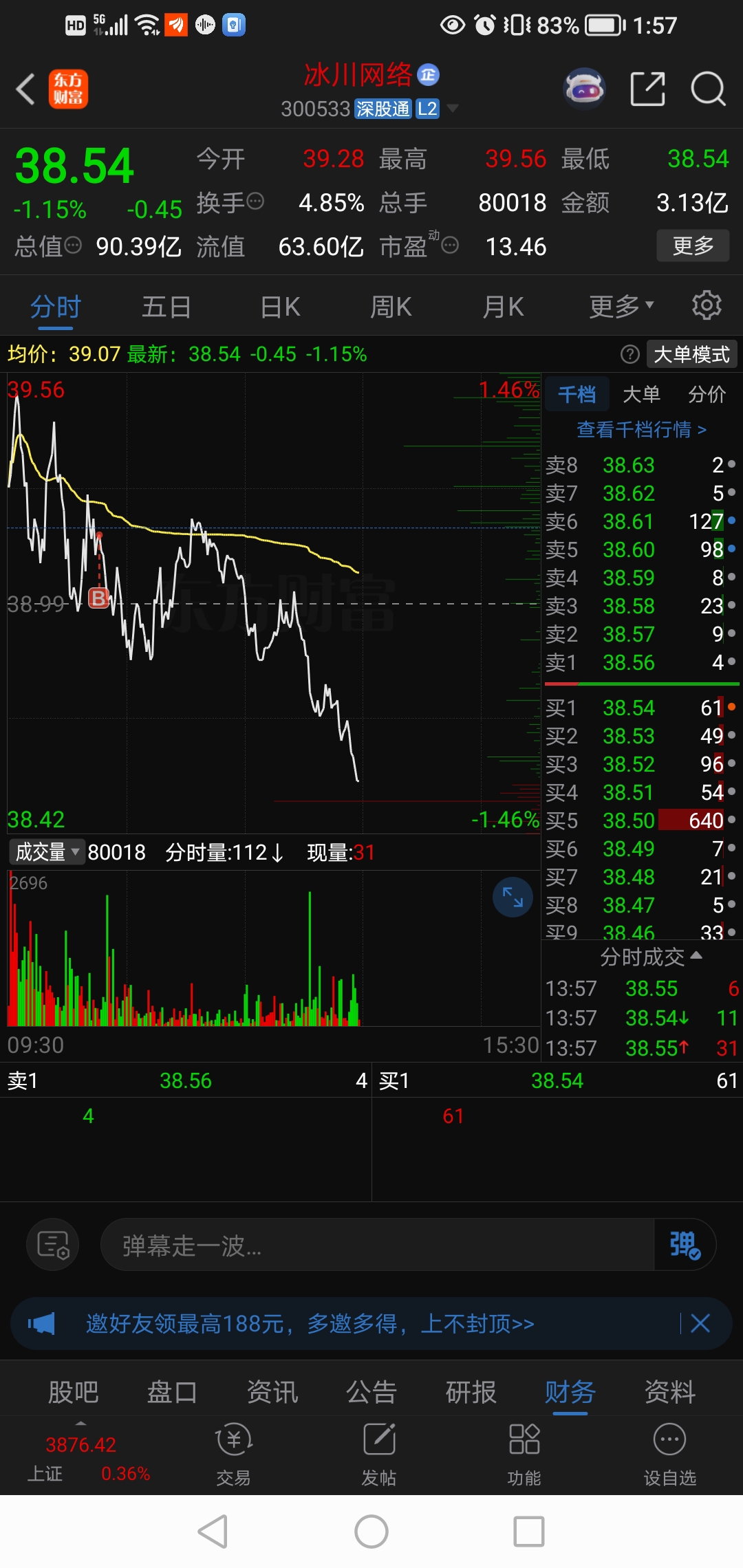Switch to 周K chart tab
743x1568 pixels.
(x=391, y=307)
